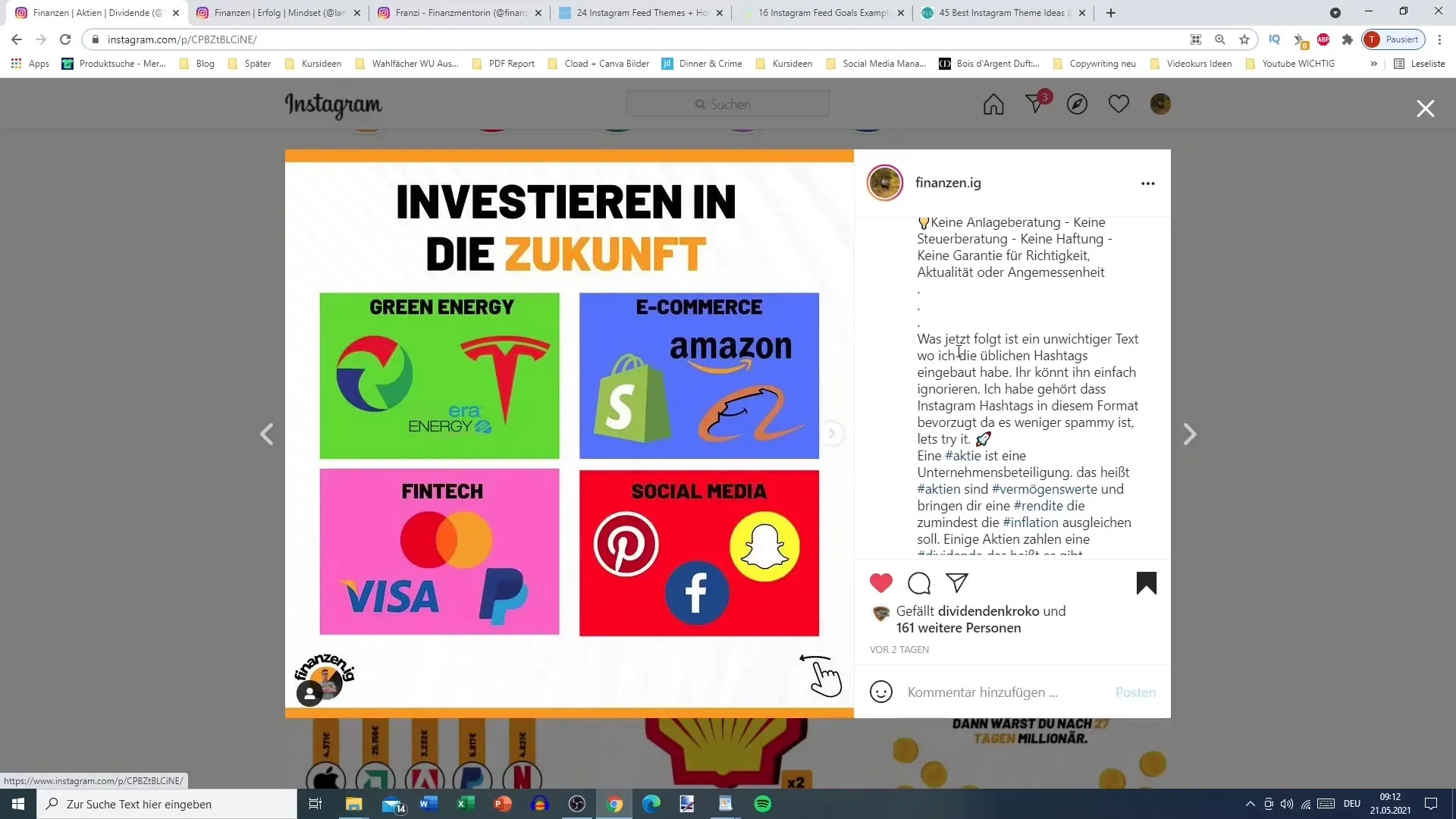Share the post via paper plane icon
The height and width of the screenshot is (819, 1456).
pos(957,582)
